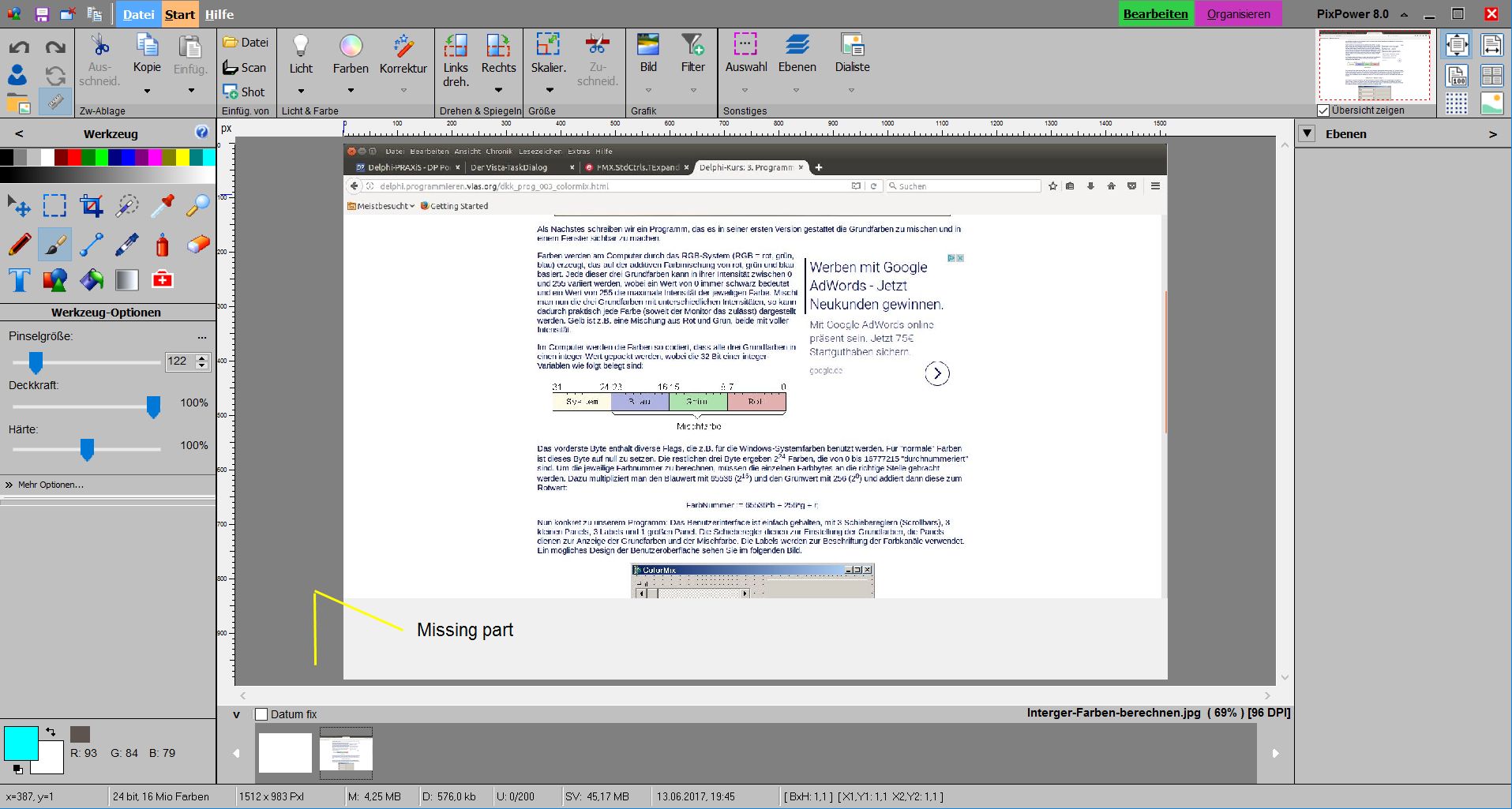Swap foreground and background colors
The image size is (1512, 809).
click(x=51, y=732)
